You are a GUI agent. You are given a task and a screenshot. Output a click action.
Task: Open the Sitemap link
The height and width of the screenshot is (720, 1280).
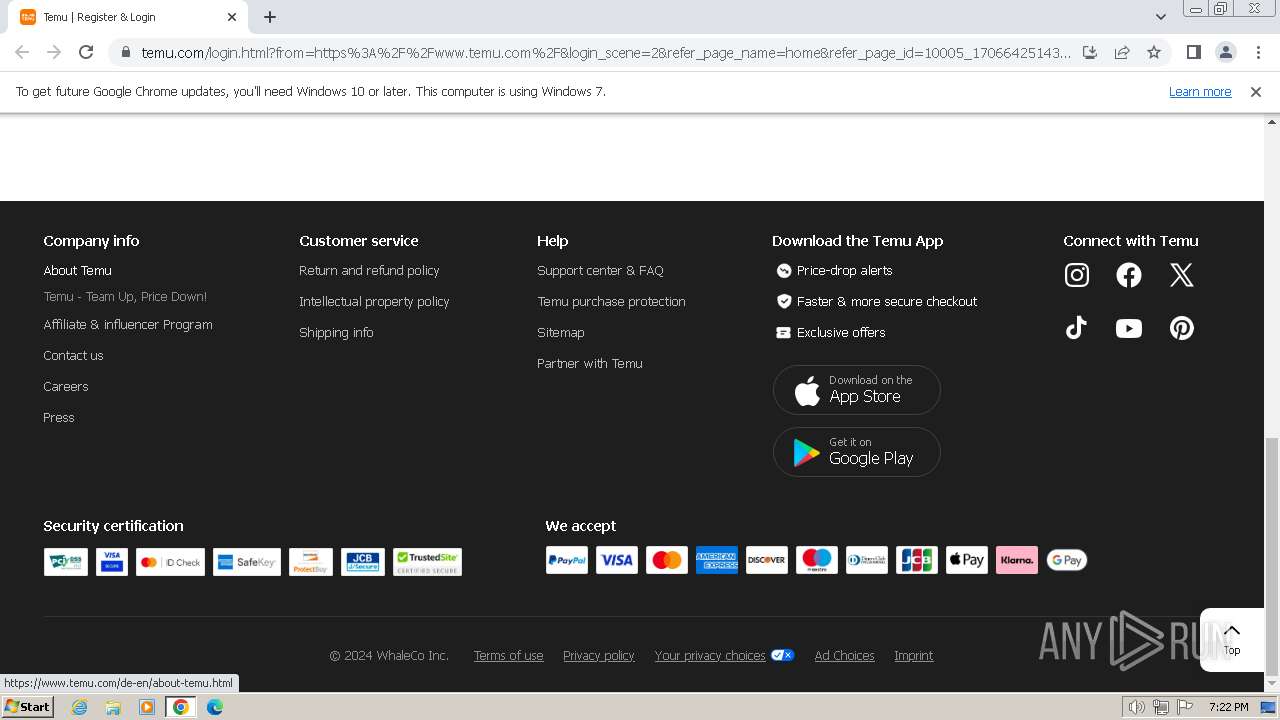tap(561, 333)
